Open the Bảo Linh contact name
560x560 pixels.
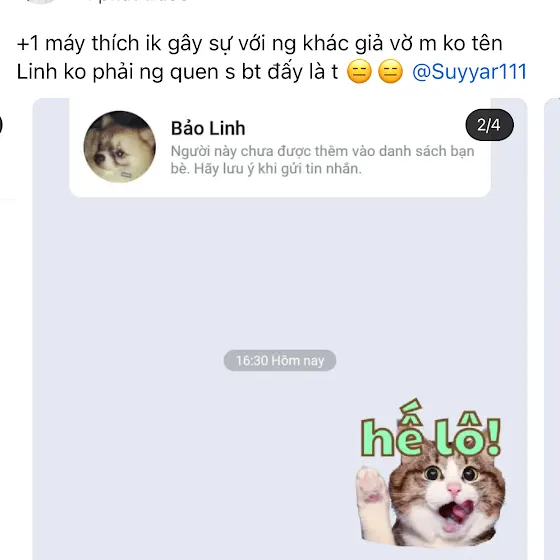coord(208,128)
